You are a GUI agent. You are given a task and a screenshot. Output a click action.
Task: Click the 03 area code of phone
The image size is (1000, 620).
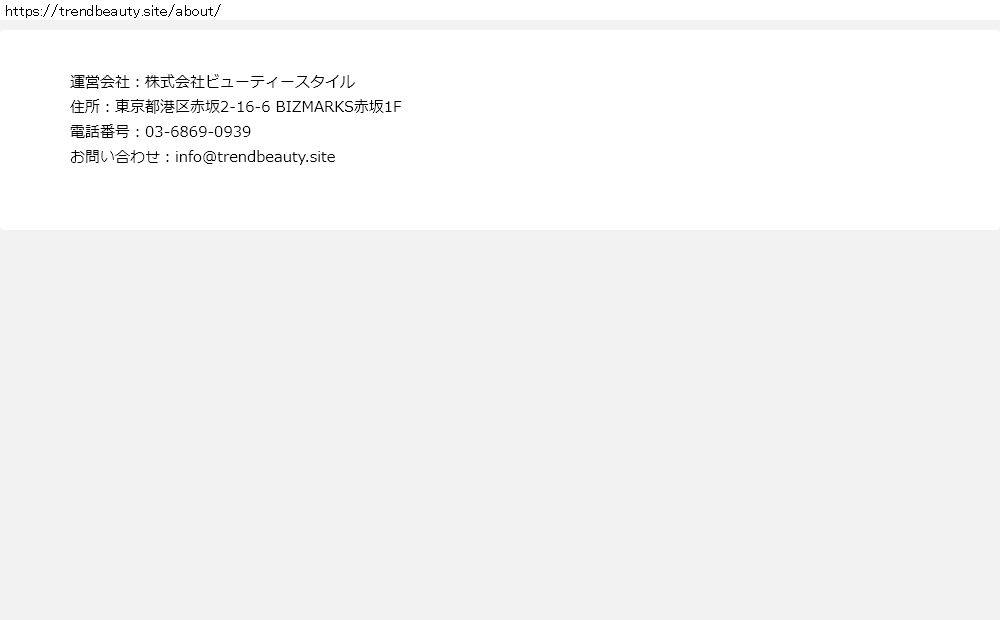[153, 131]
